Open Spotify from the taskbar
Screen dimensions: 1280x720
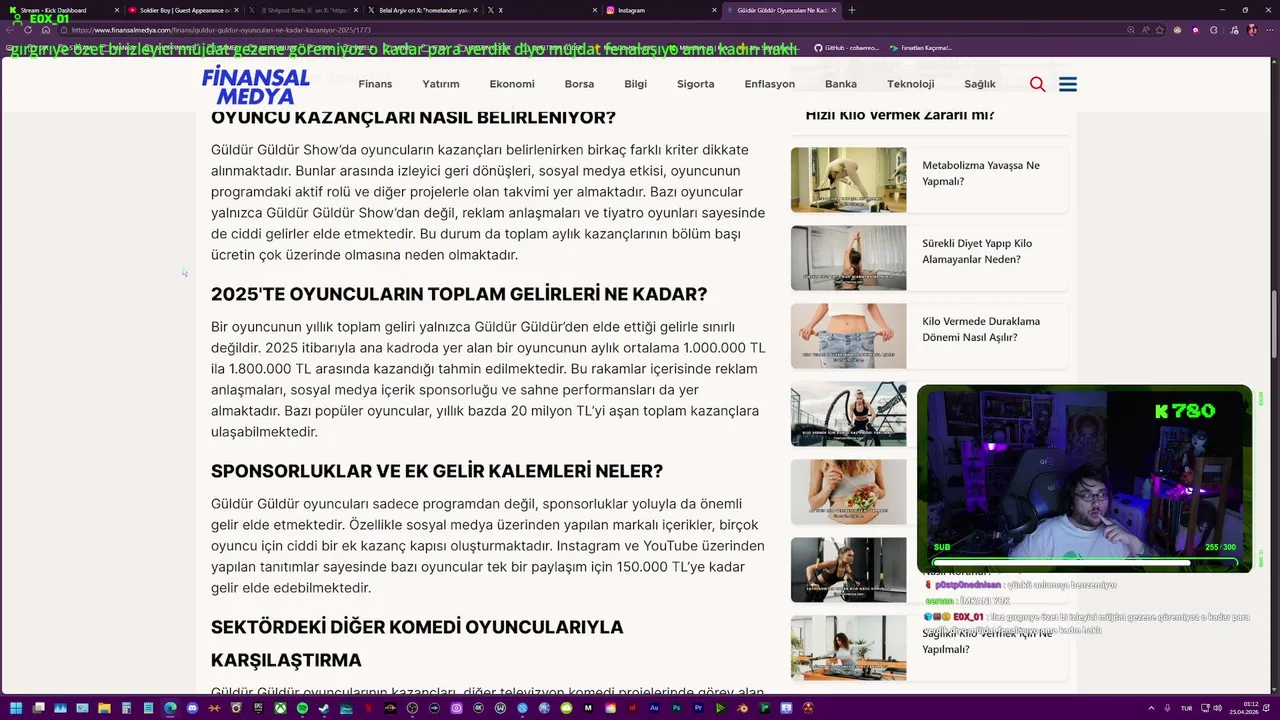click(x=302, y=708)
